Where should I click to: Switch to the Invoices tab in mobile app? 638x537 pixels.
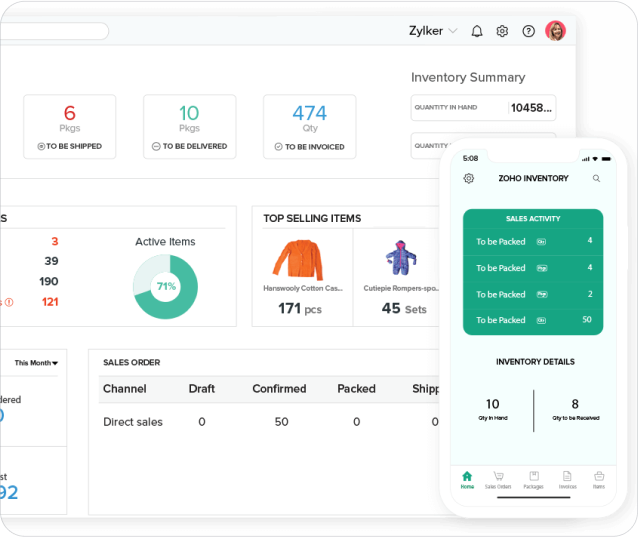pyautogui.click(x=568, y=480)
